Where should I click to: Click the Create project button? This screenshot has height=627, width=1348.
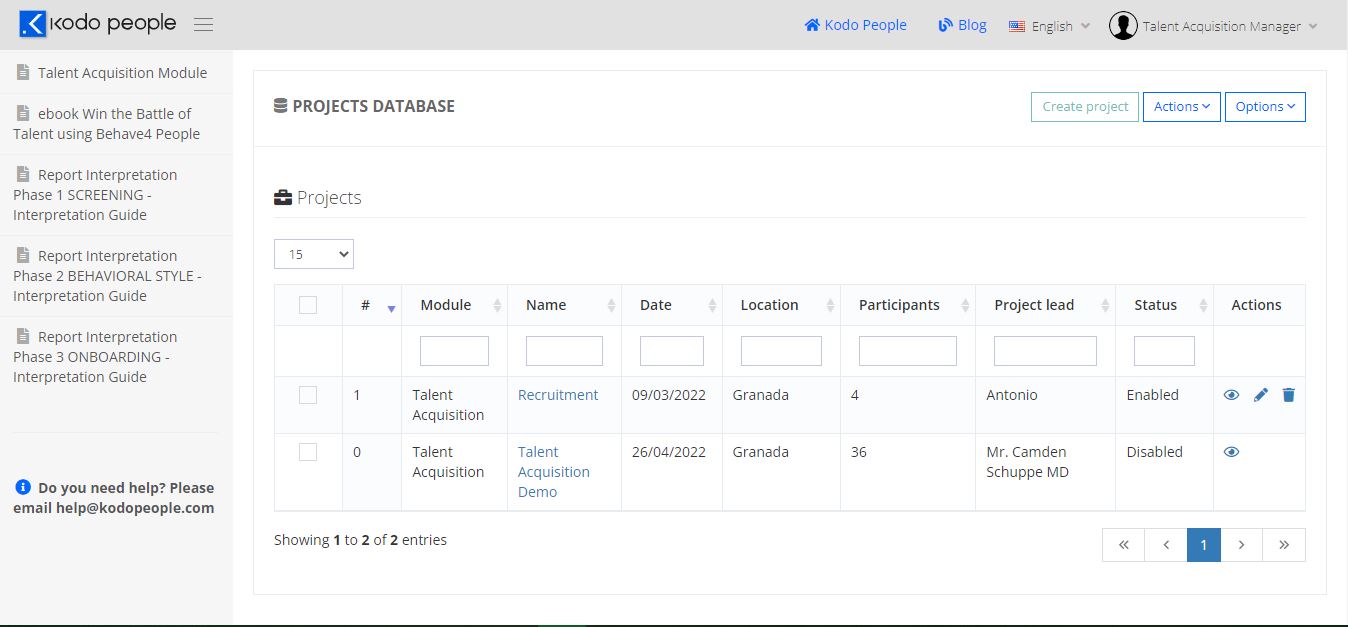click(1084, 106)
